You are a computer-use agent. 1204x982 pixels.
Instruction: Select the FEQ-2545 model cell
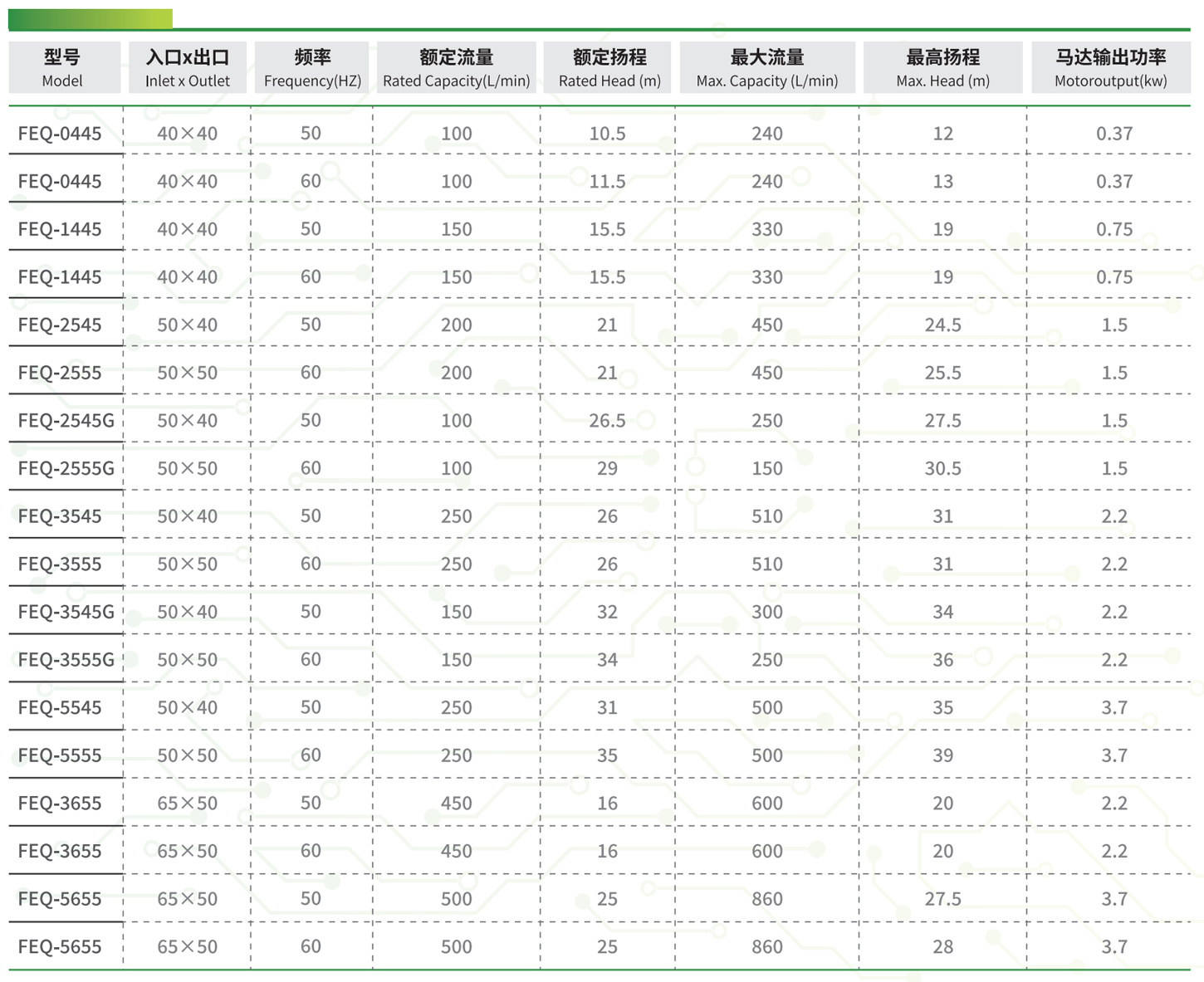[60, 325]
